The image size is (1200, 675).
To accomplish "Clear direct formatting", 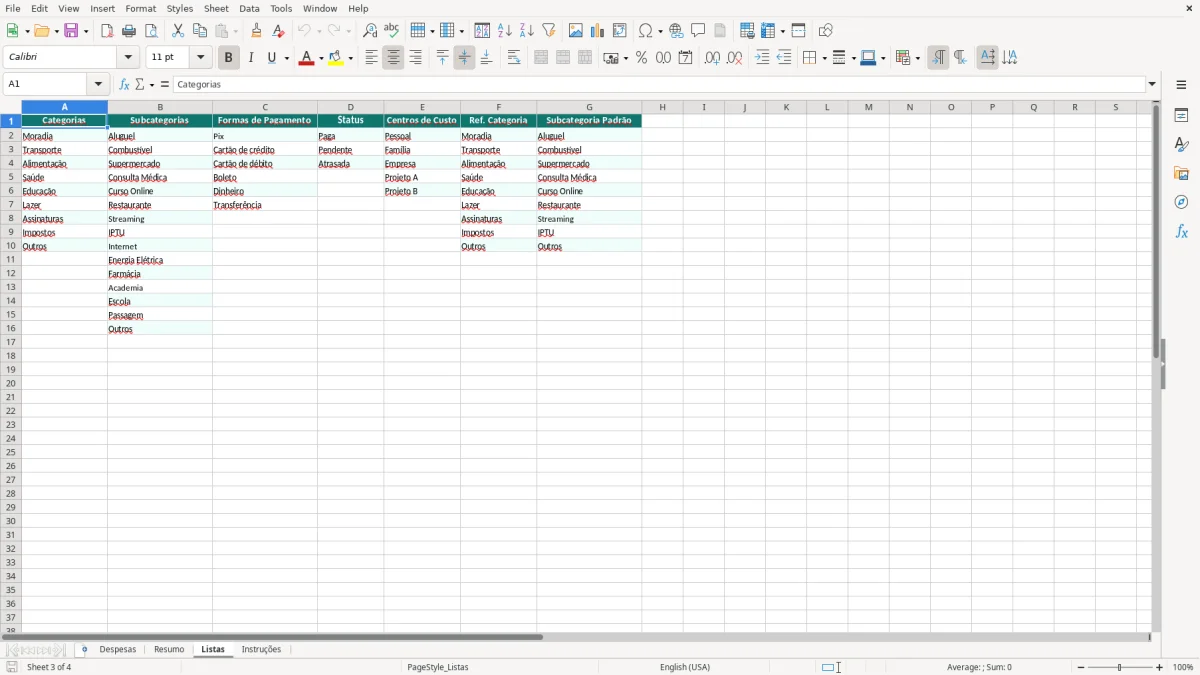I will pos(278,31).
